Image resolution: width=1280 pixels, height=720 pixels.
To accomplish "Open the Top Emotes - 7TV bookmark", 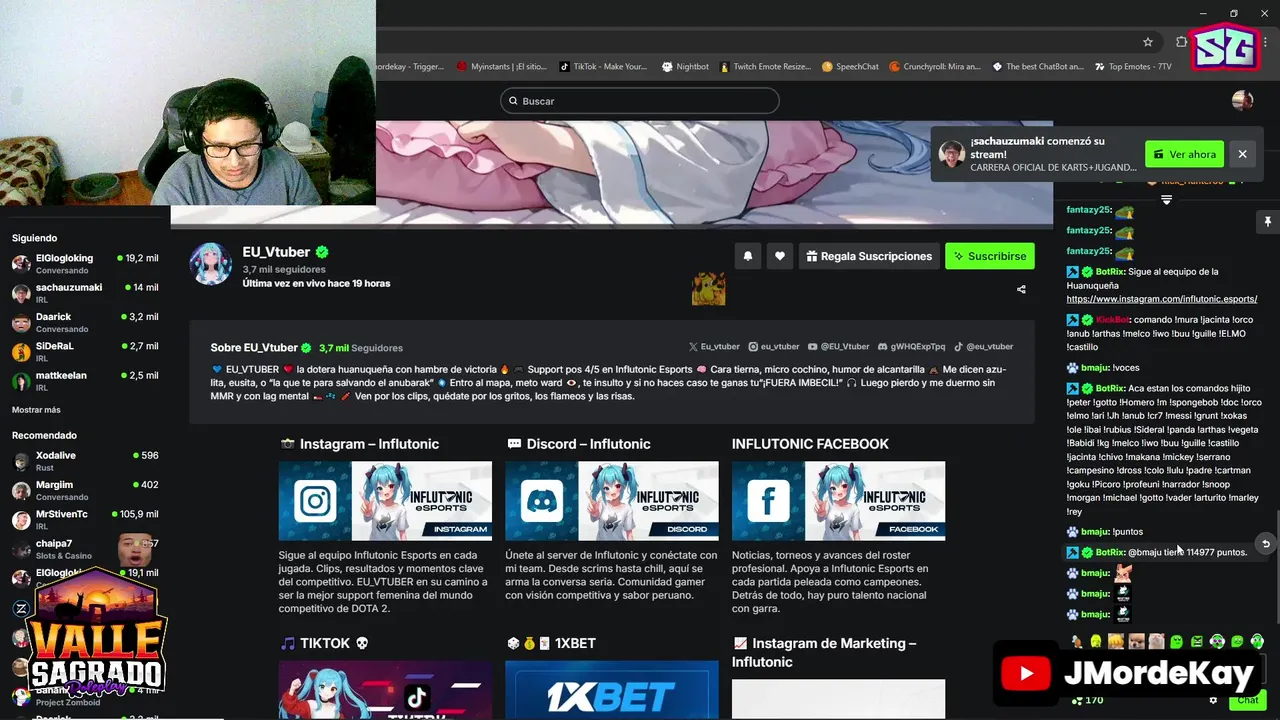I will [1133, 67].
